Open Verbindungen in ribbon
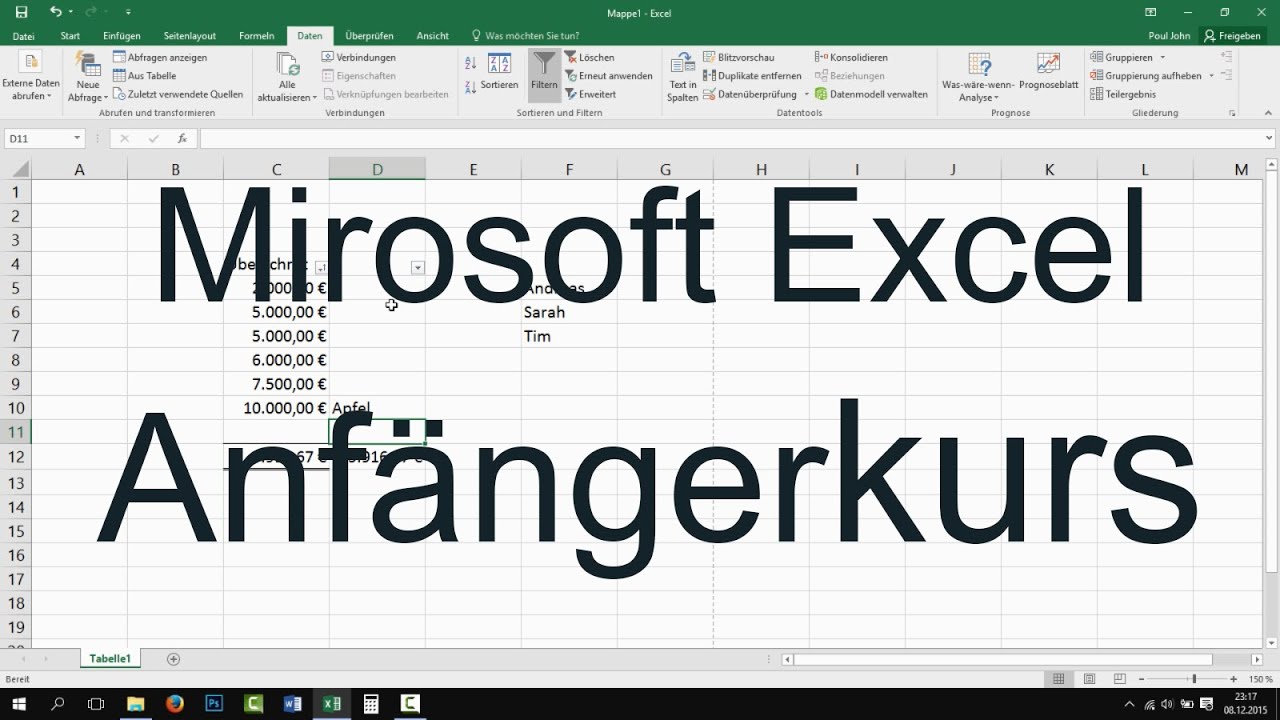The image size is (1280, 720). point(359,57)
